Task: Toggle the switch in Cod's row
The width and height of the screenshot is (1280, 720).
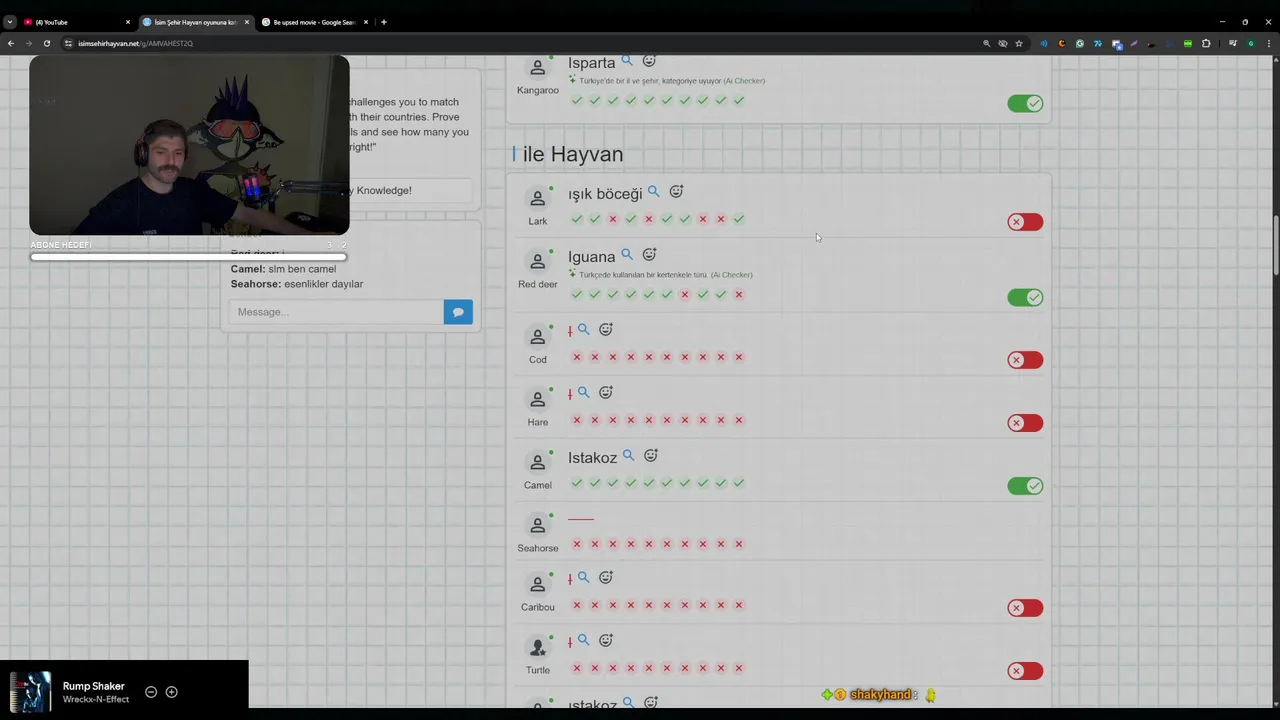Action: pyautogui.click(x=1025, y=360)
